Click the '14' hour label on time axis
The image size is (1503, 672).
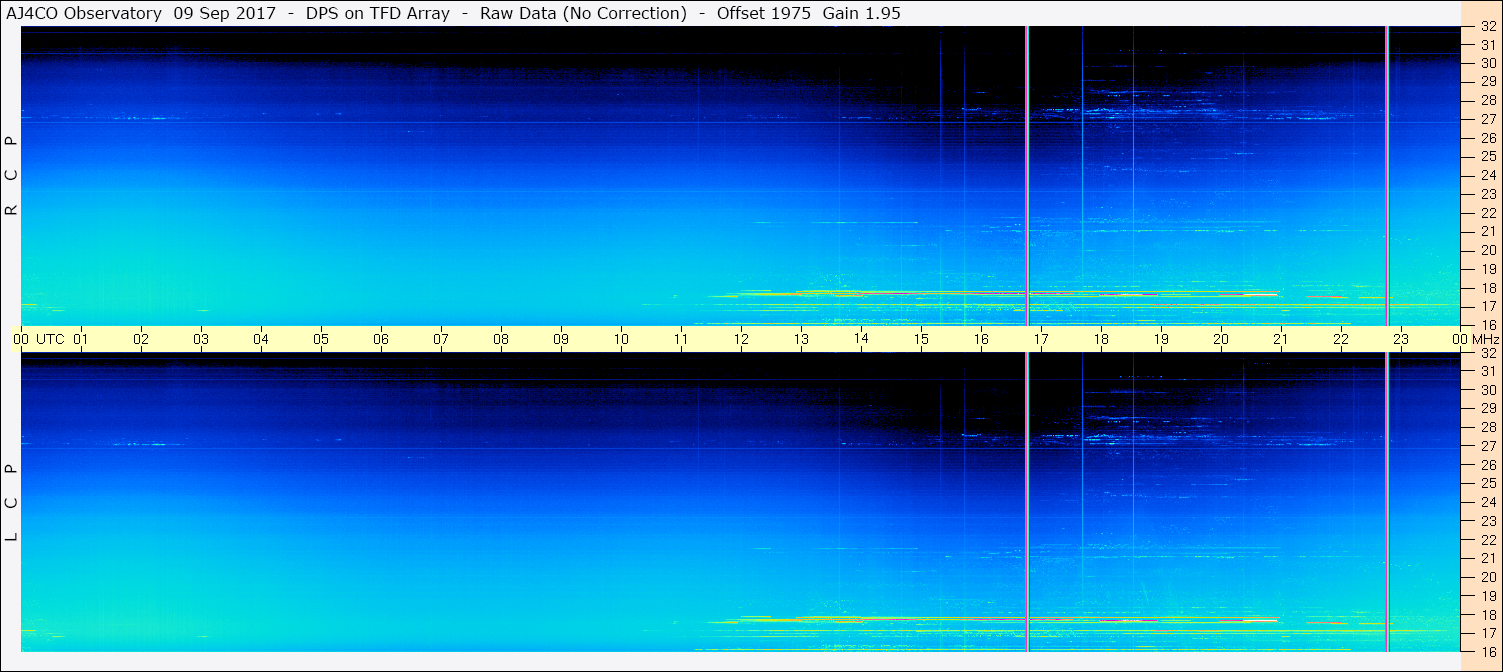click(x=861, y=338)
